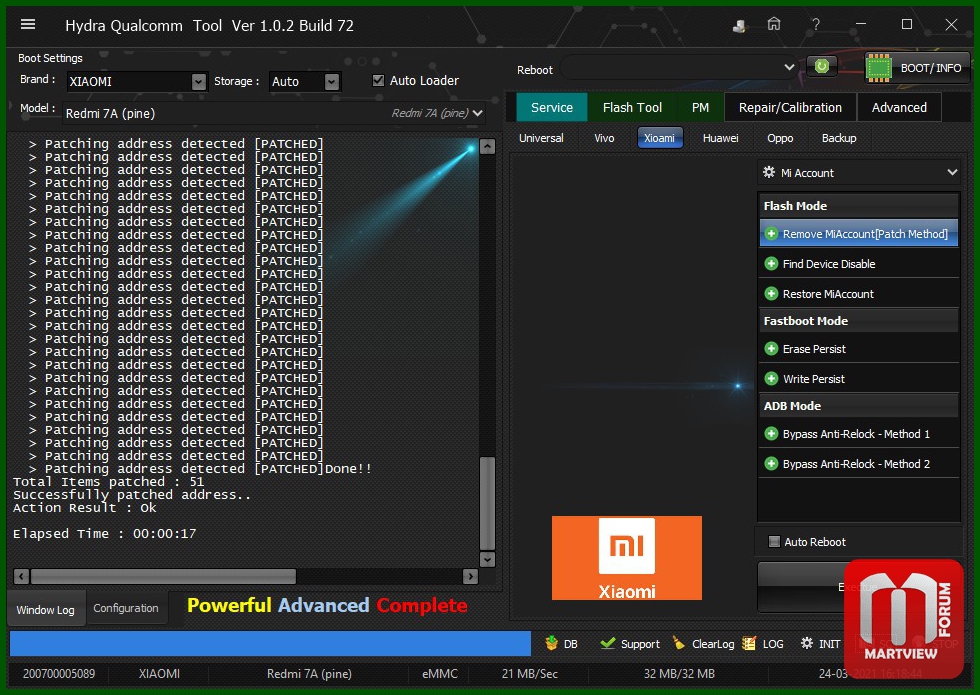Image resolution: width=980 pixels, height=695 pixels.
Task: Select the Xioami sub-tab
Action: pos(659,138)
